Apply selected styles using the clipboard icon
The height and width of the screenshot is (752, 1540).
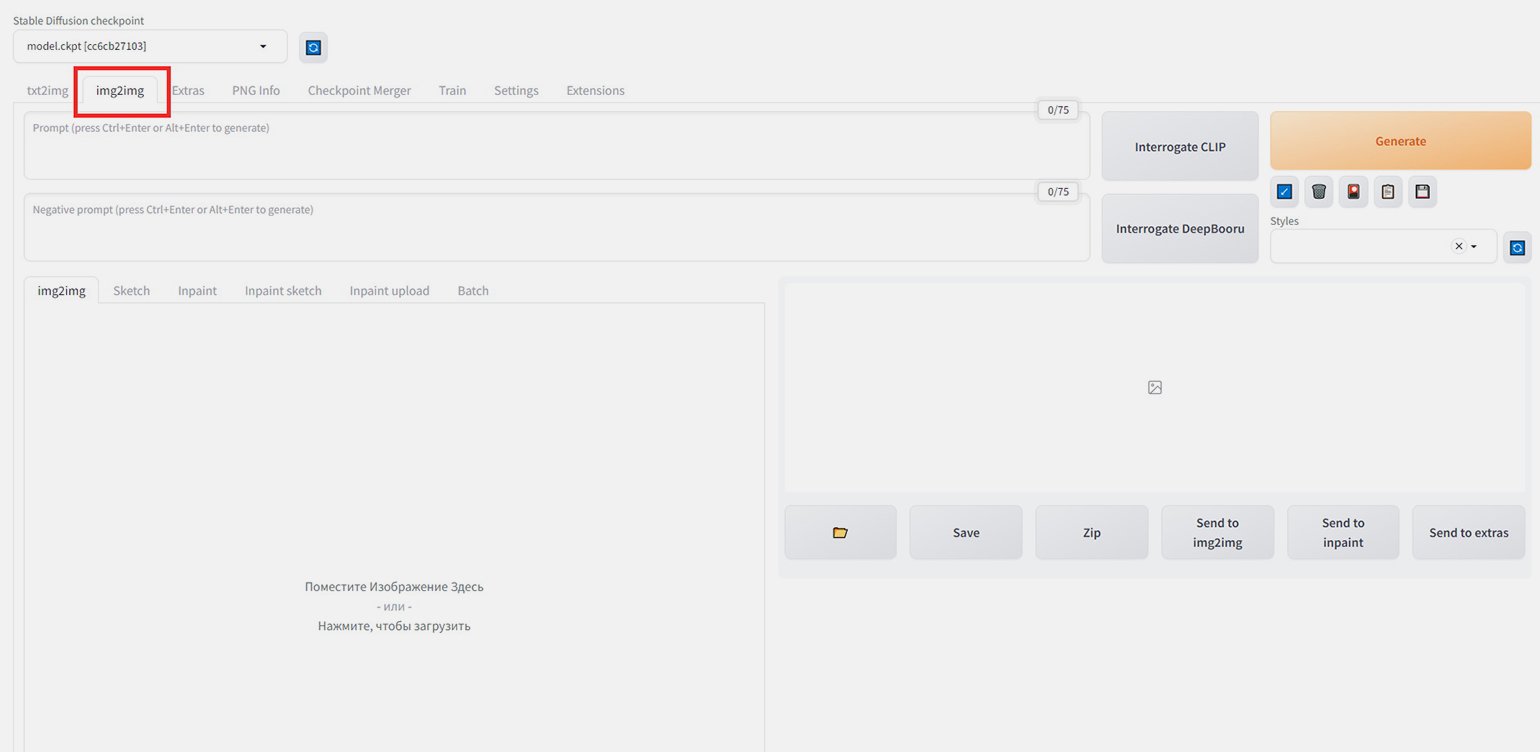(1388, 192)
